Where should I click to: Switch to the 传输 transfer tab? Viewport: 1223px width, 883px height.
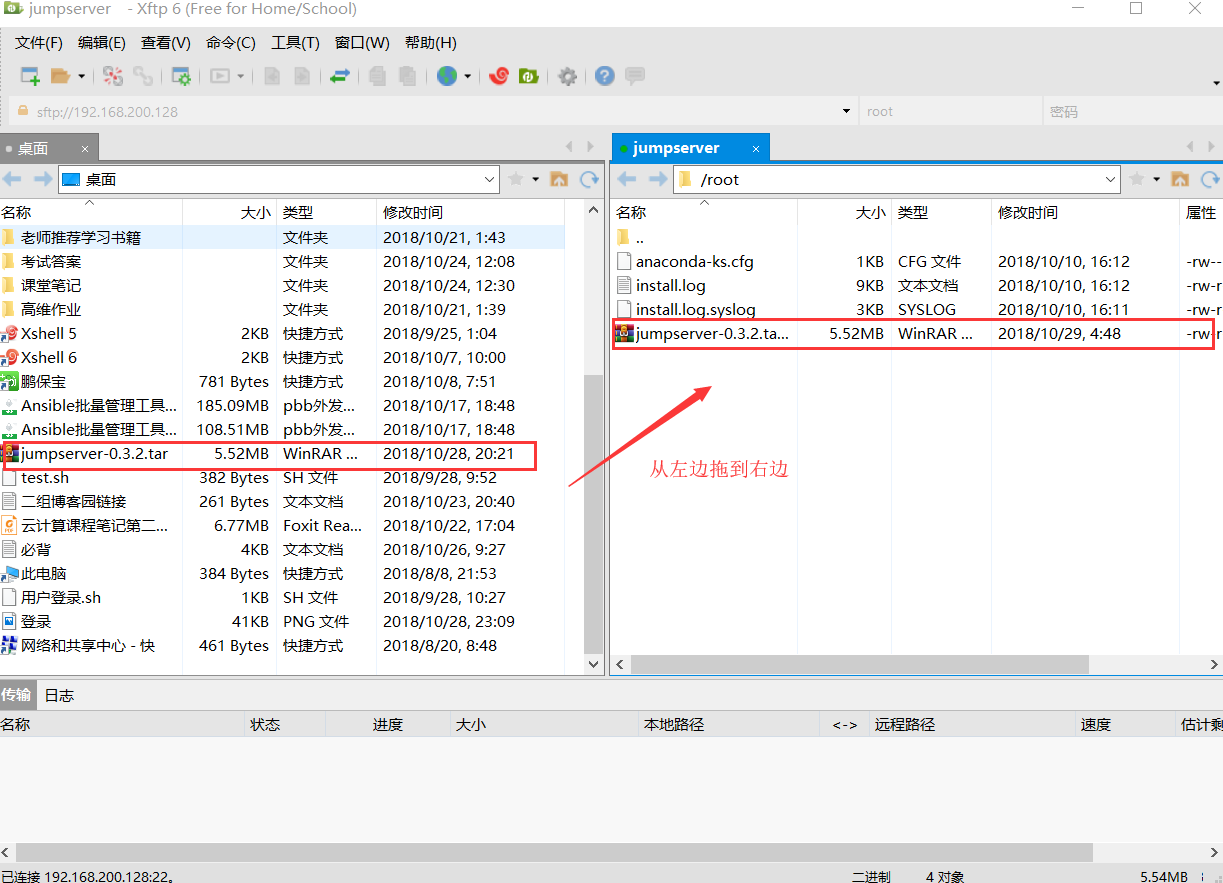point(16,695)
